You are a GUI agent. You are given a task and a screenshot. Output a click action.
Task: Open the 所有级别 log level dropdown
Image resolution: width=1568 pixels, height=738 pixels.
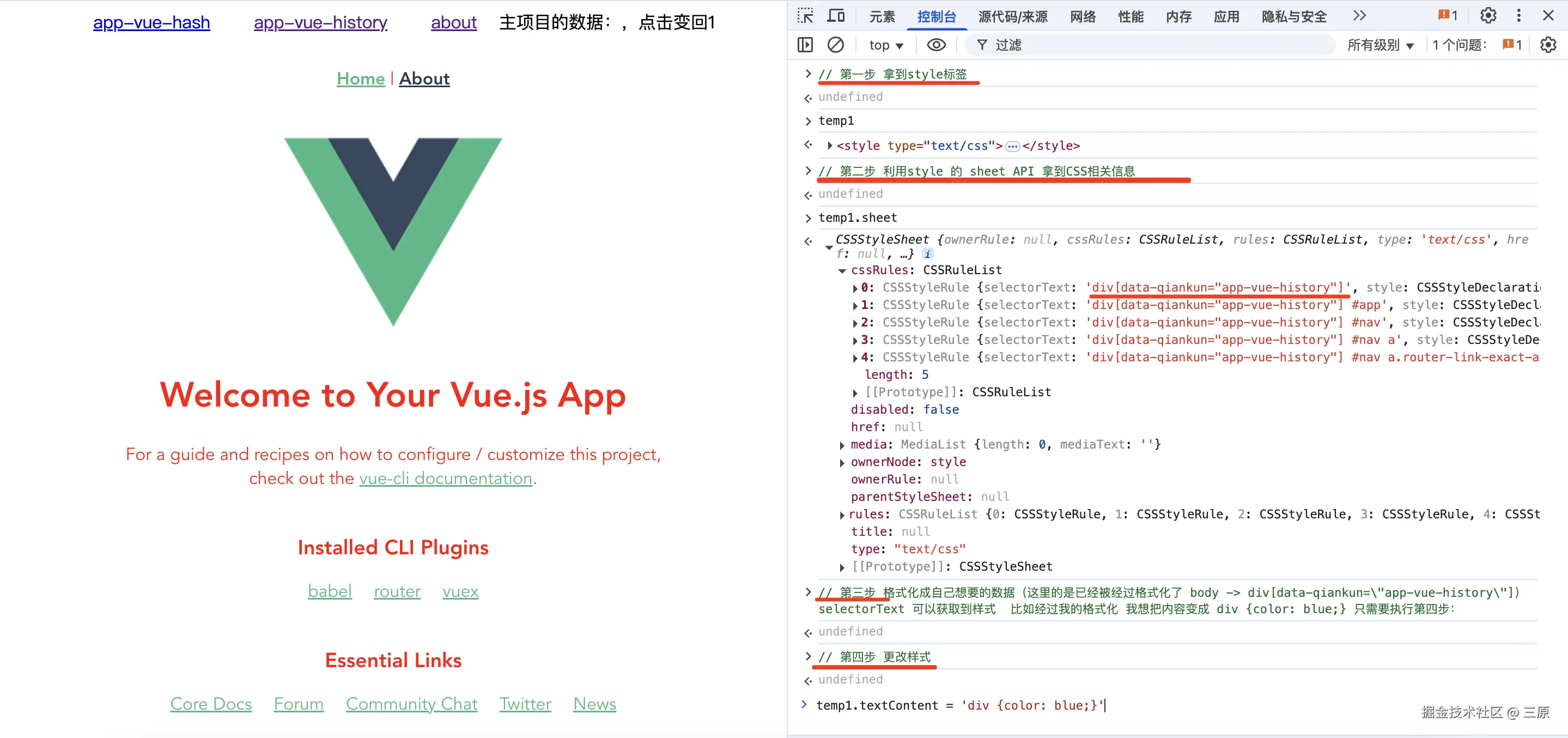1379,45
